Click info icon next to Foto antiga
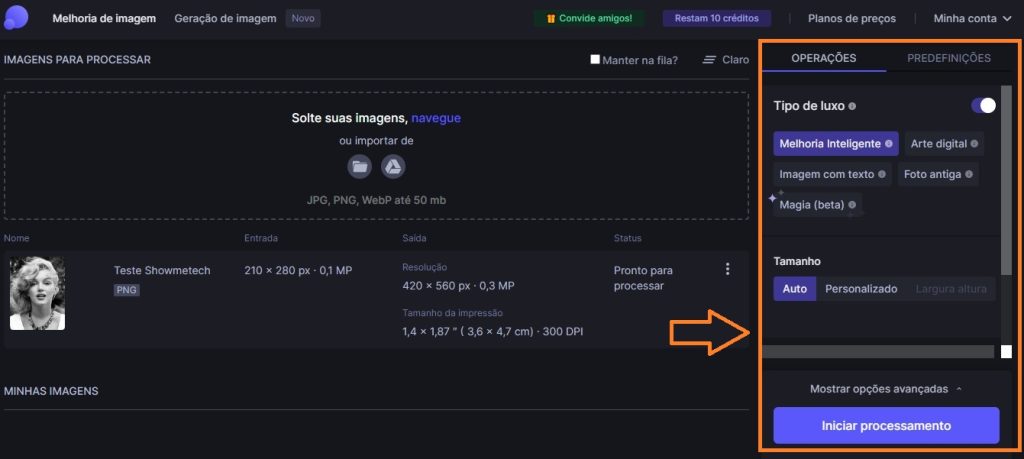Image resolution: width=1024 pixels, height=459 pixels. 970,174
